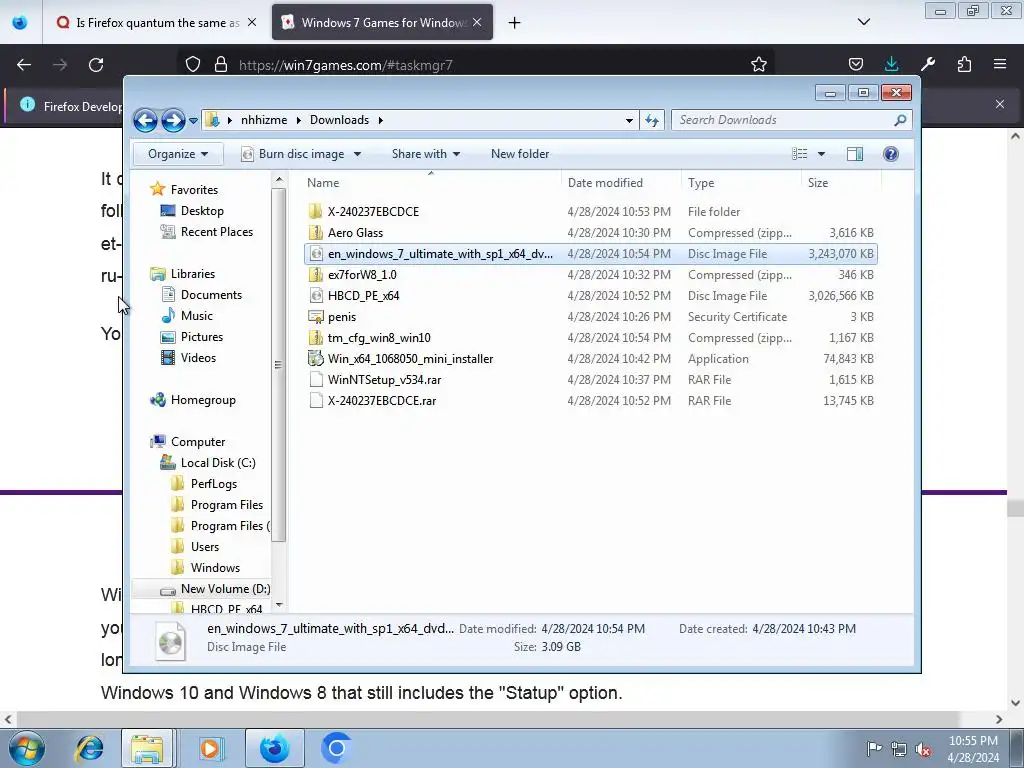Sort files by Size column
The image size is (1024, 768).
(x=818, y=183)
